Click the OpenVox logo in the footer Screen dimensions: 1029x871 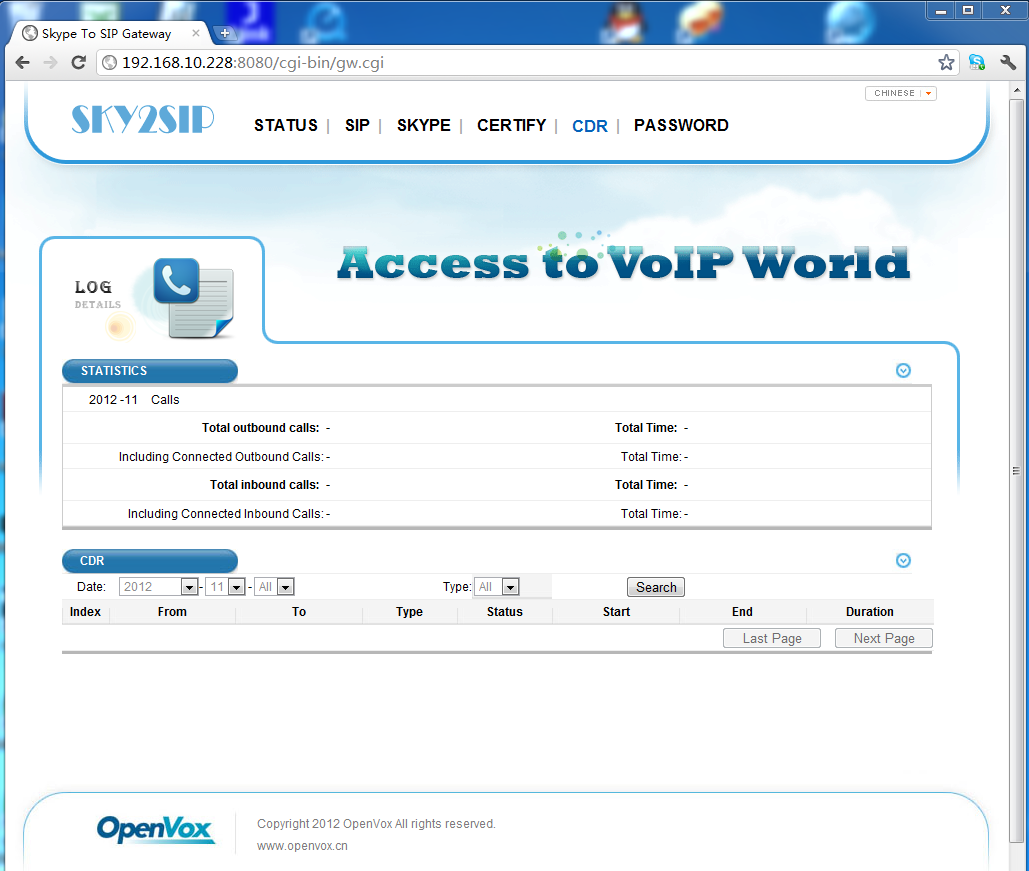tap(156, 829)
